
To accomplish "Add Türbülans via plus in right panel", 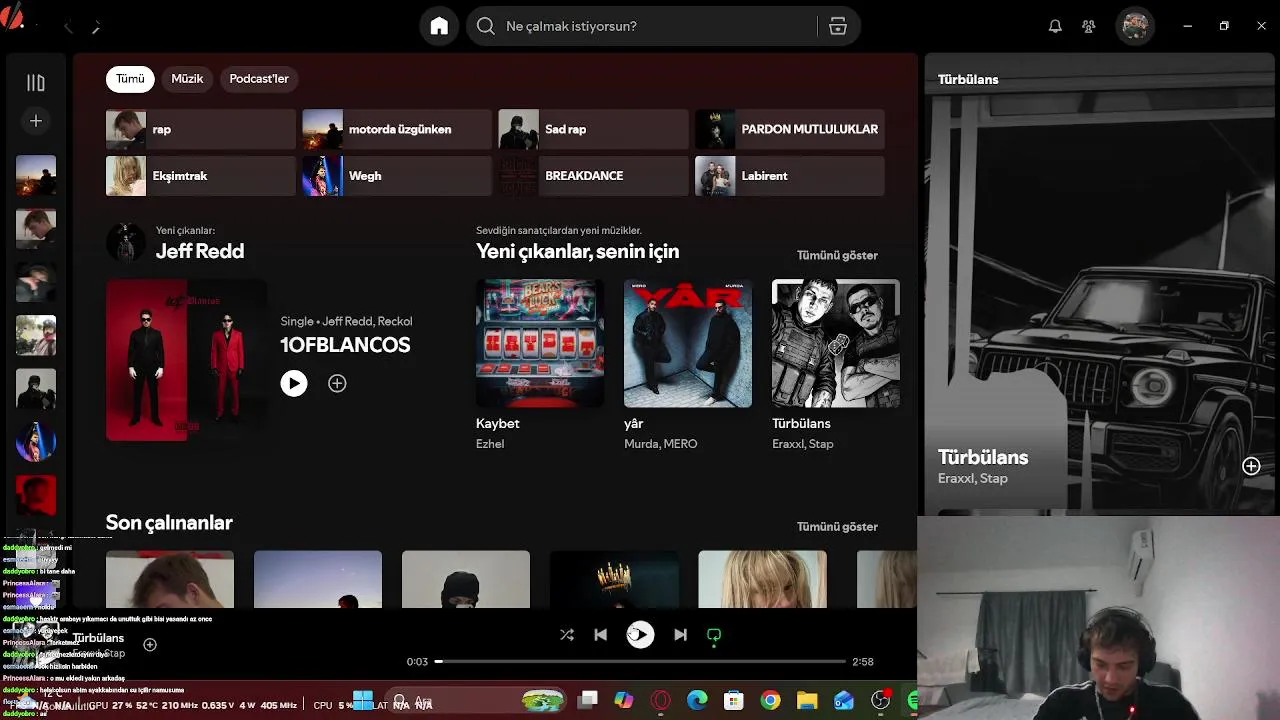I will pos(1251,466).
